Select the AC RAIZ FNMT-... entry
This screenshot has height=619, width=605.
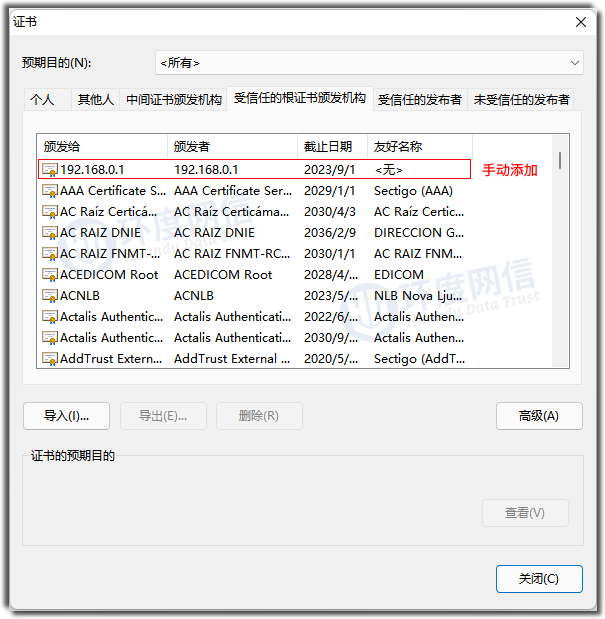click(110, 254)
